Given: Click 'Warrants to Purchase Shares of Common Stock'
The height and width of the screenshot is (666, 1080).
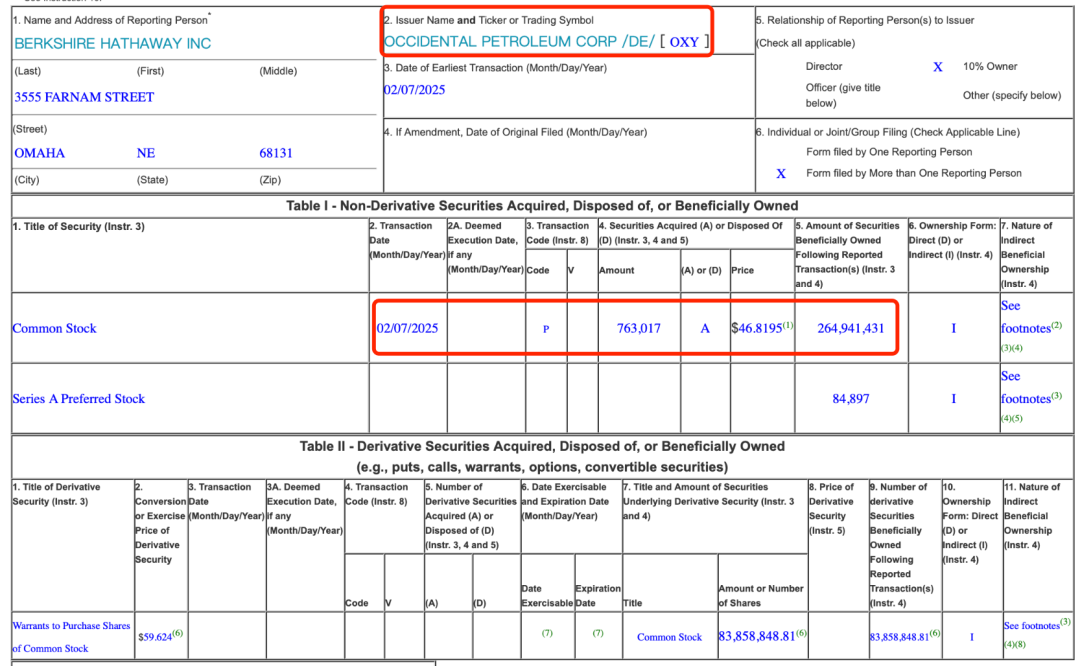Looking at the screenshot, I should [x=71, y=637].
